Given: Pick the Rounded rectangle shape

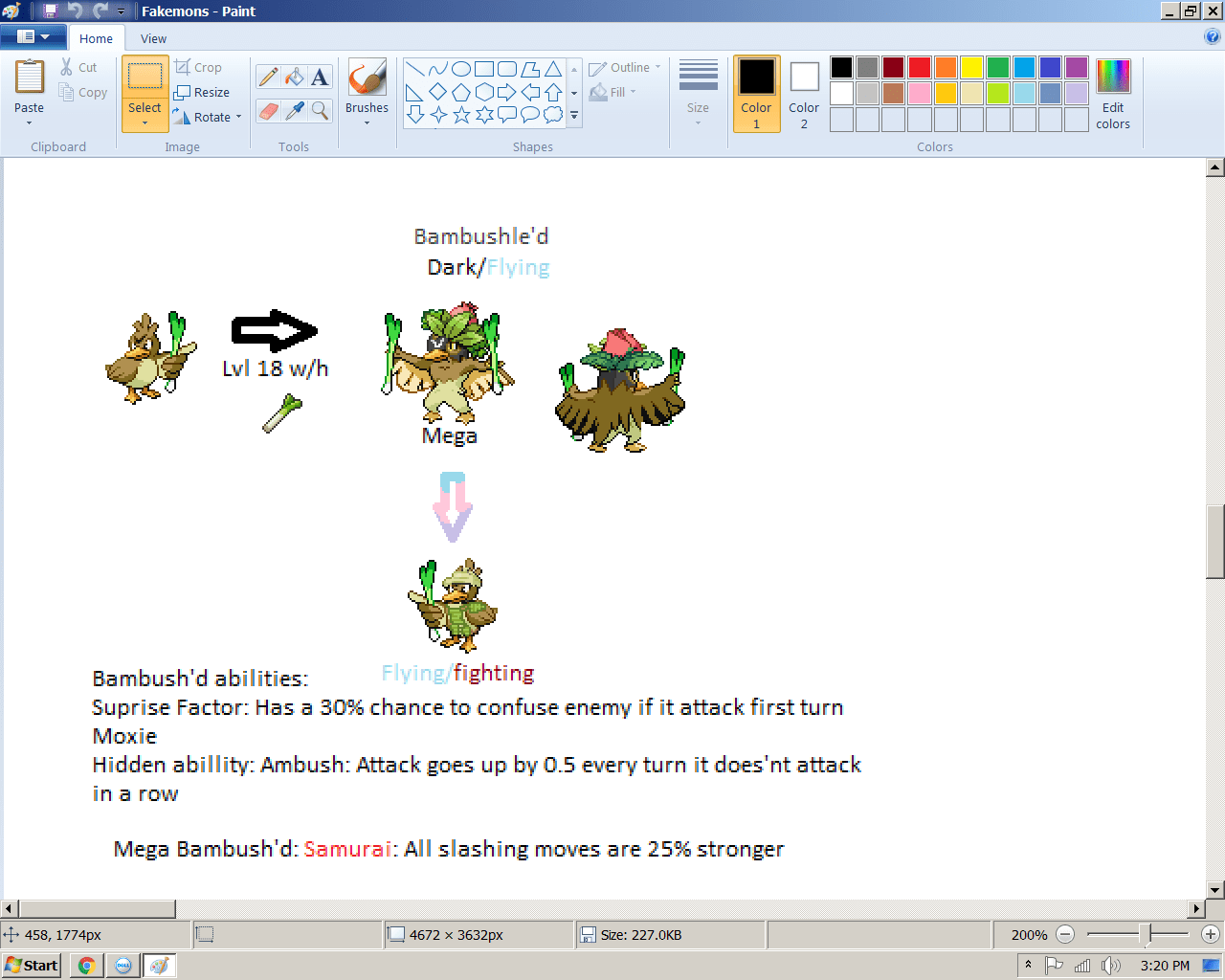Looking at the screenshot, I should click(507, 69).
